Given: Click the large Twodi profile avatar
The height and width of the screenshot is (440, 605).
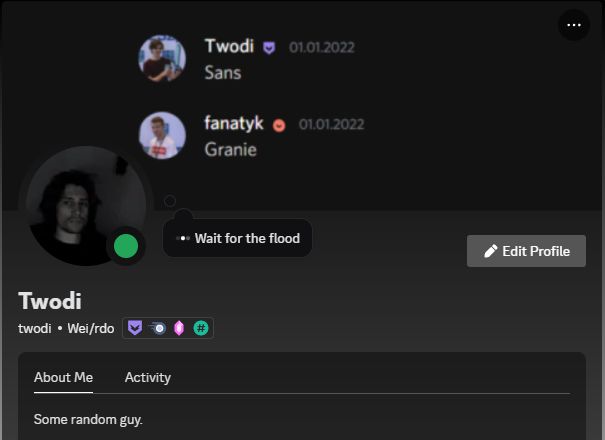Looking at the screenshot, I should click(86, 206).
